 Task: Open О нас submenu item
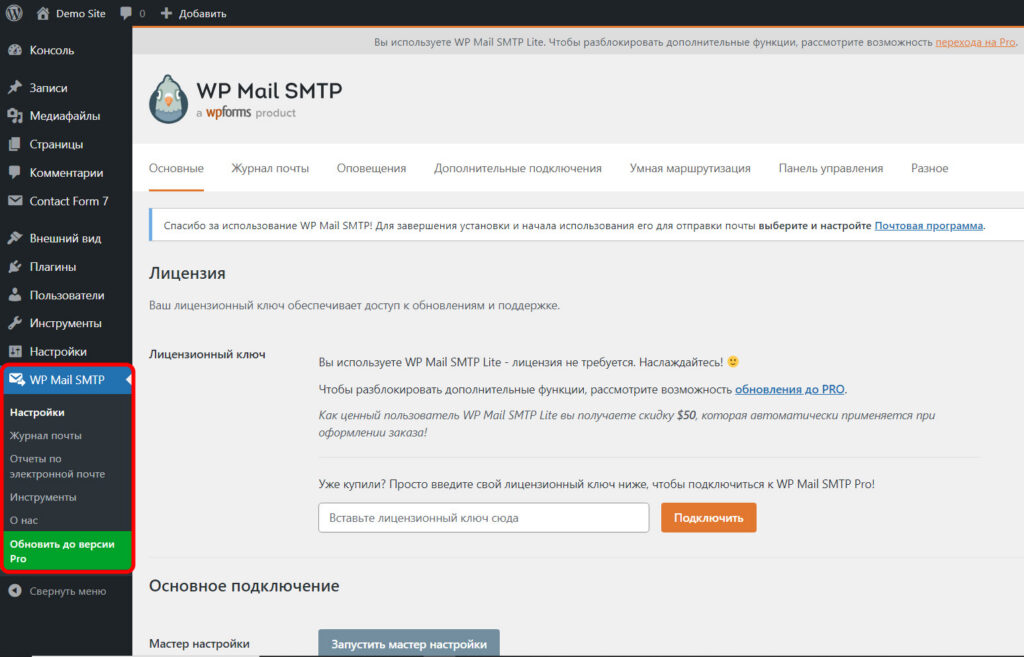(24, 521)
